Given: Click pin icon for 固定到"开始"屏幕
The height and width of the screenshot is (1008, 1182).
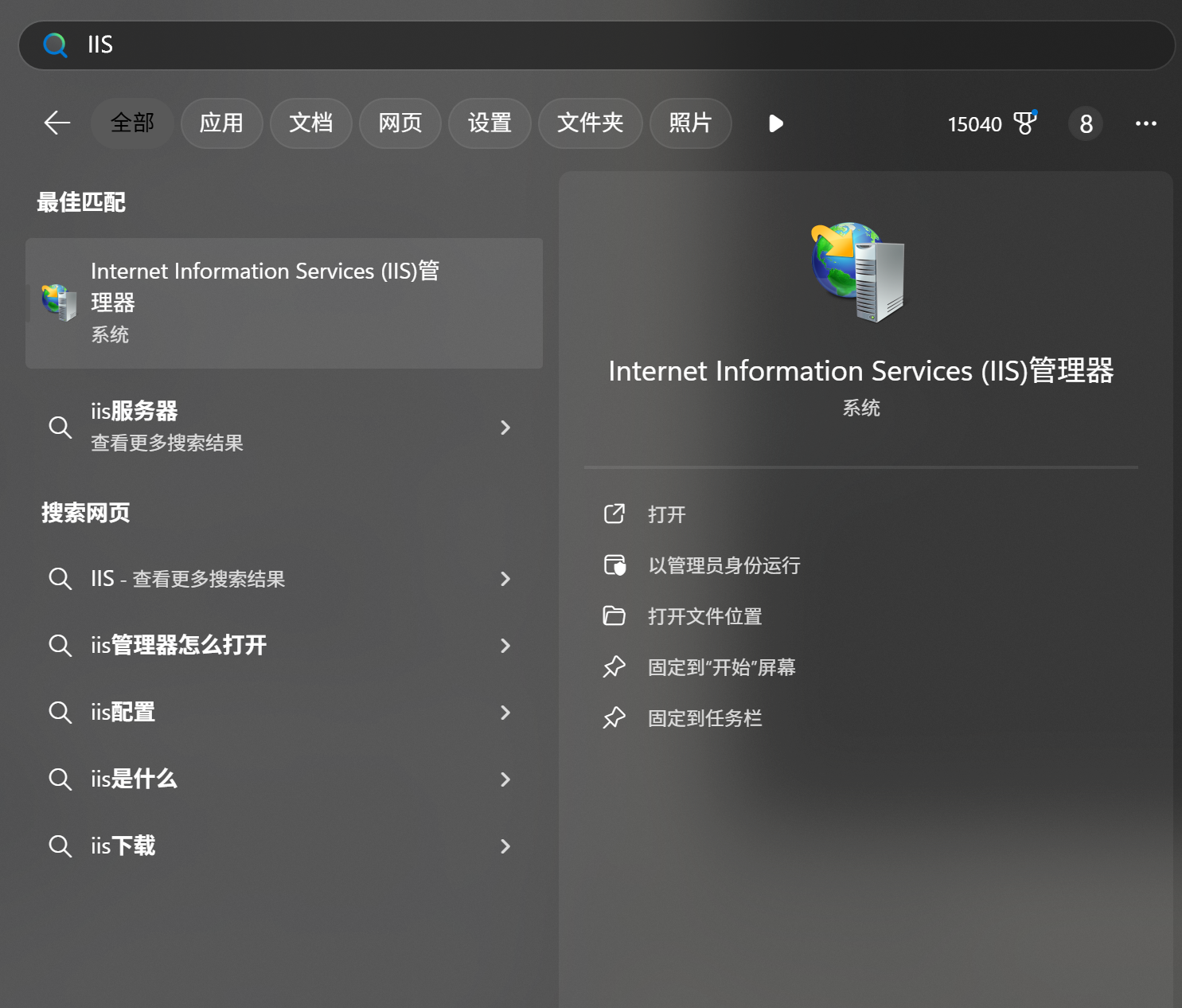Looking at the screenshot, I should click(614, 666).
